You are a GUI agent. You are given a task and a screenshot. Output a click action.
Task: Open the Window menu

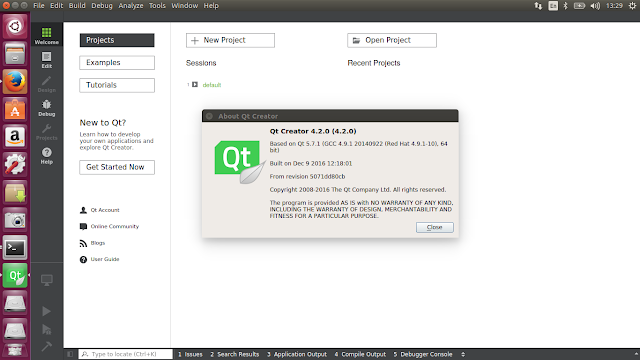pos(184,6)
